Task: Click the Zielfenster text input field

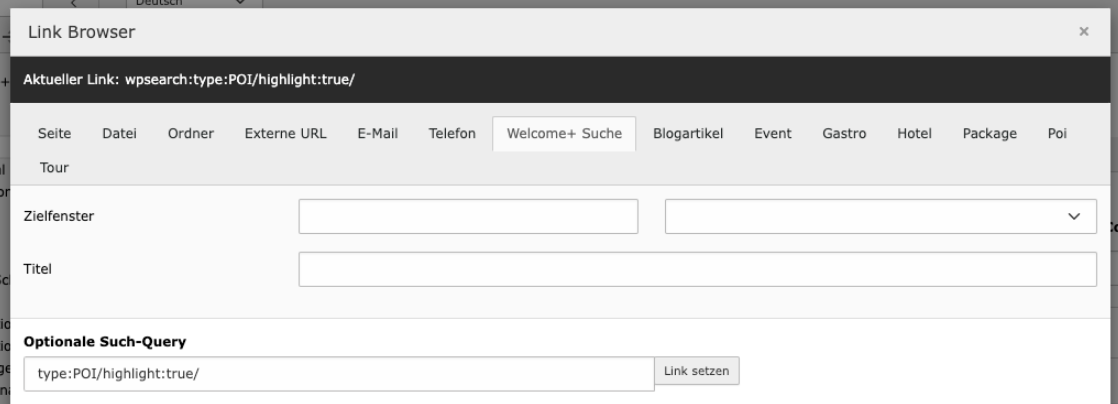Action: [468, 217]
